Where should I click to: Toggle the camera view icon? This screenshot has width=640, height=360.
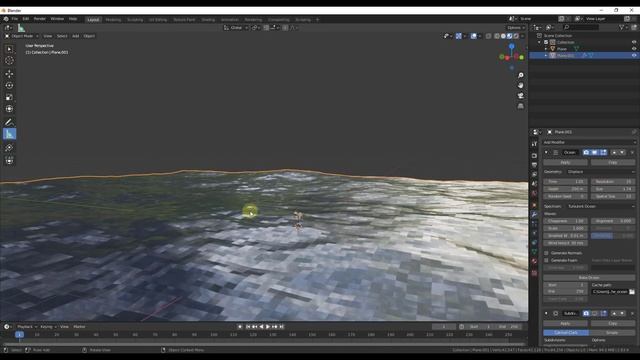[x=520, y=96]
